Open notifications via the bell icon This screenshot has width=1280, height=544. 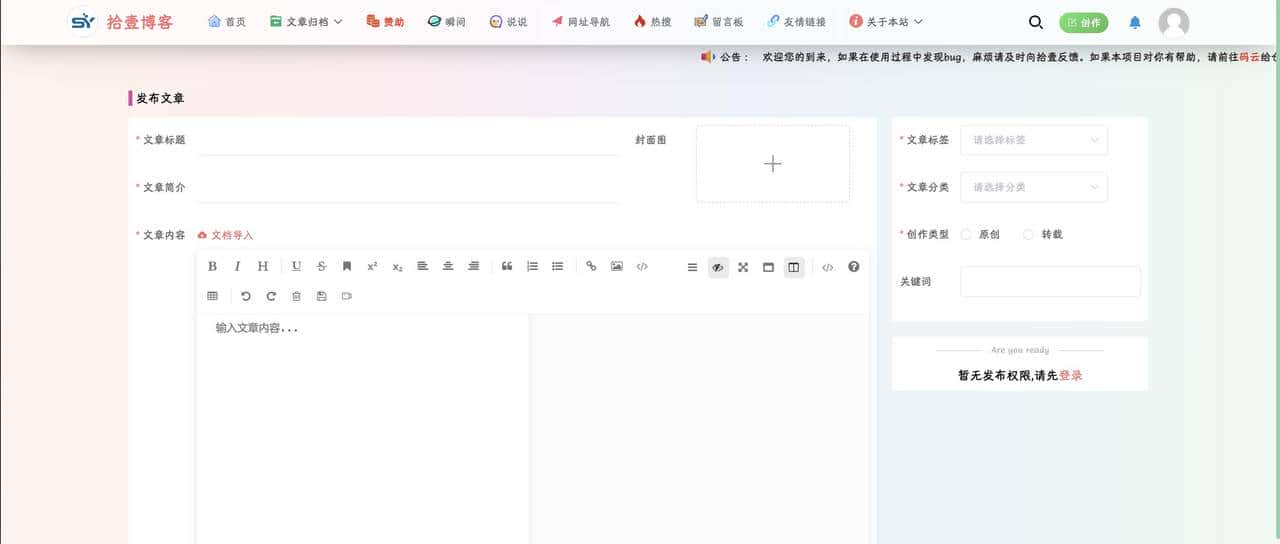pyautogui.click(x=1135, y=22)
